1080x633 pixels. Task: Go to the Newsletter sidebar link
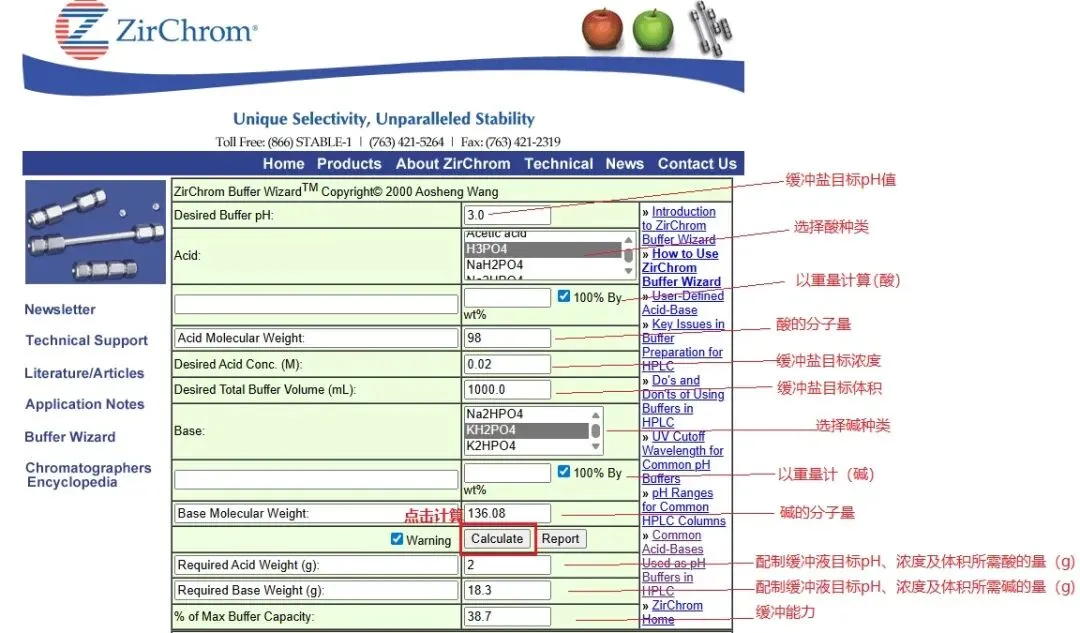(x=60, y=309)
